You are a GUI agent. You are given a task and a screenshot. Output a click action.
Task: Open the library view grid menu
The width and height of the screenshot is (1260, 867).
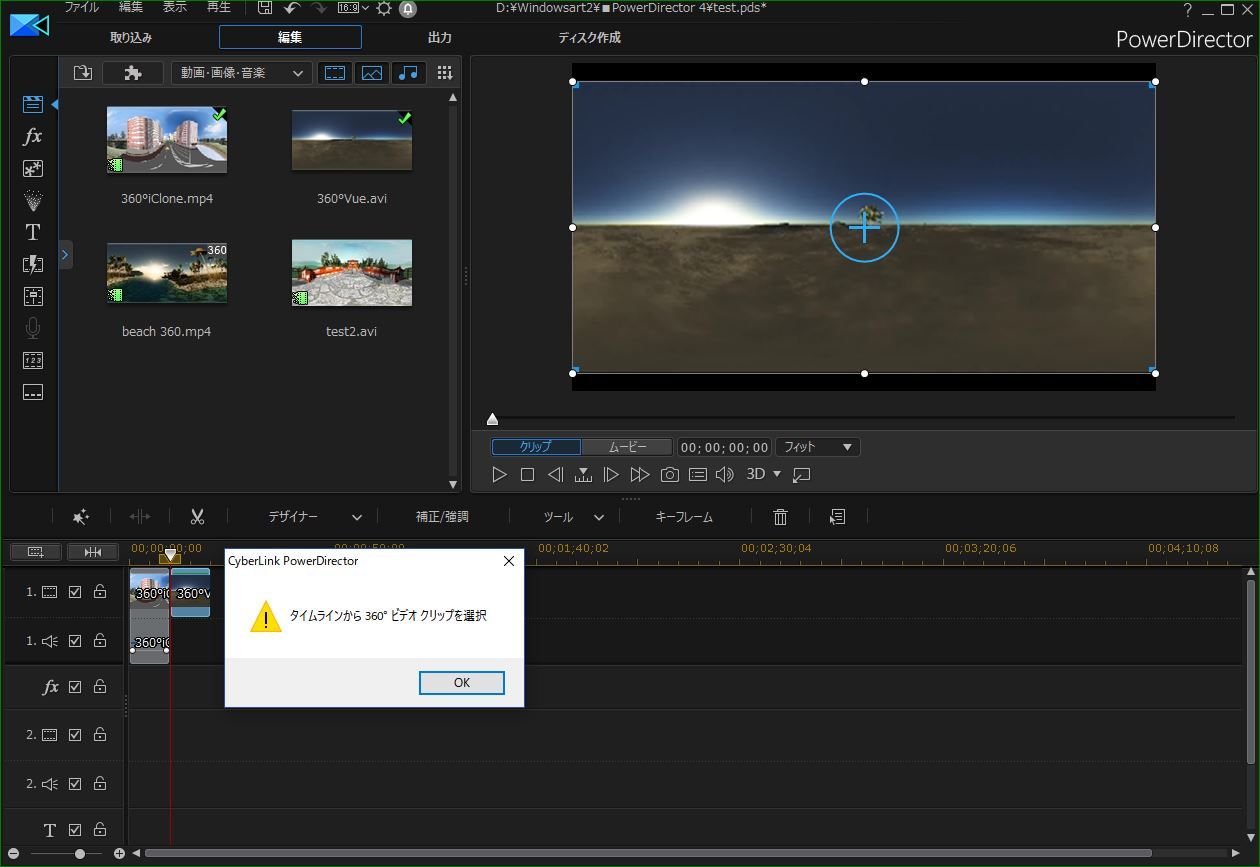click(445, 73)
